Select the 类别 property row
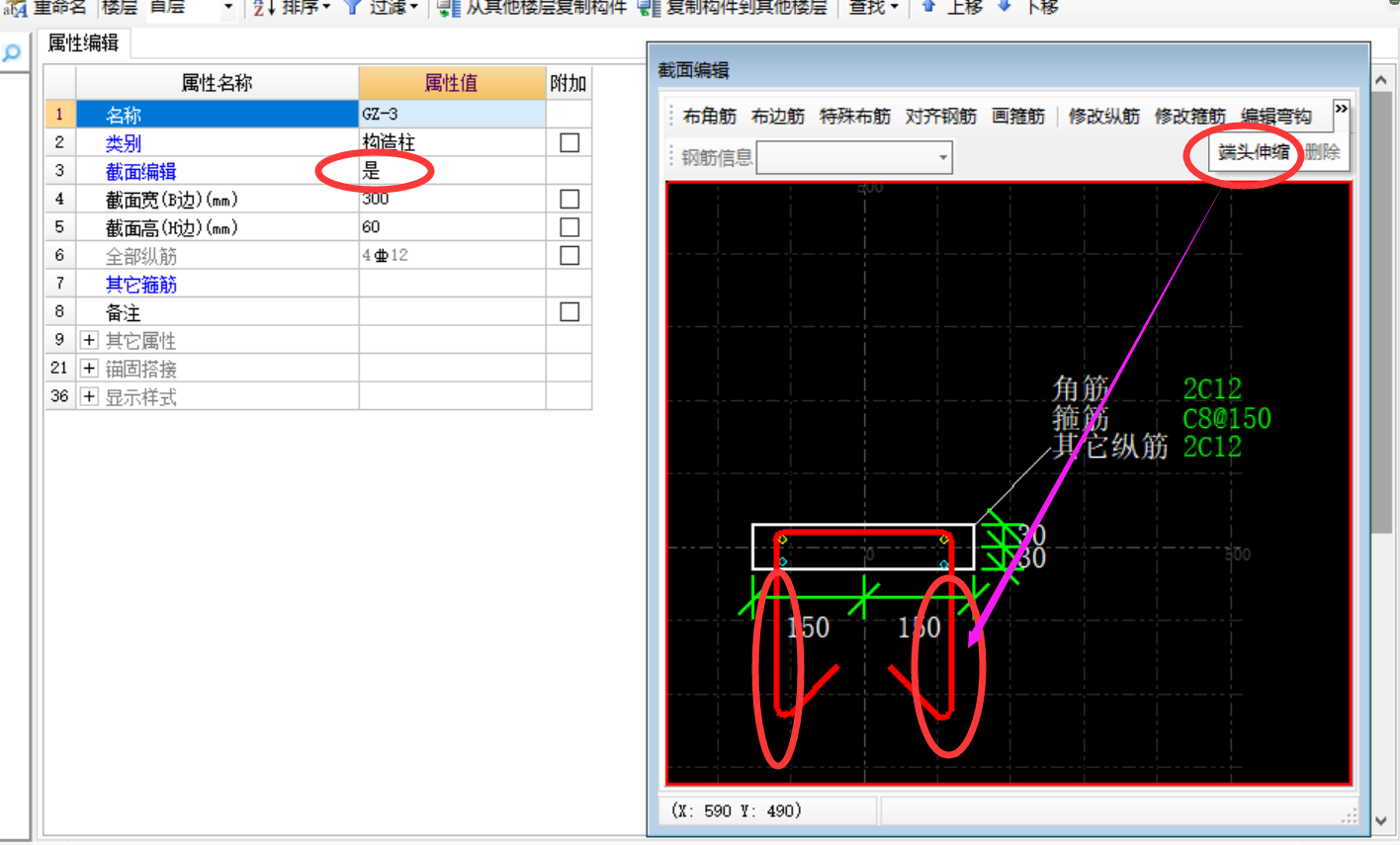1400x845 pixels. click(218, 143)
